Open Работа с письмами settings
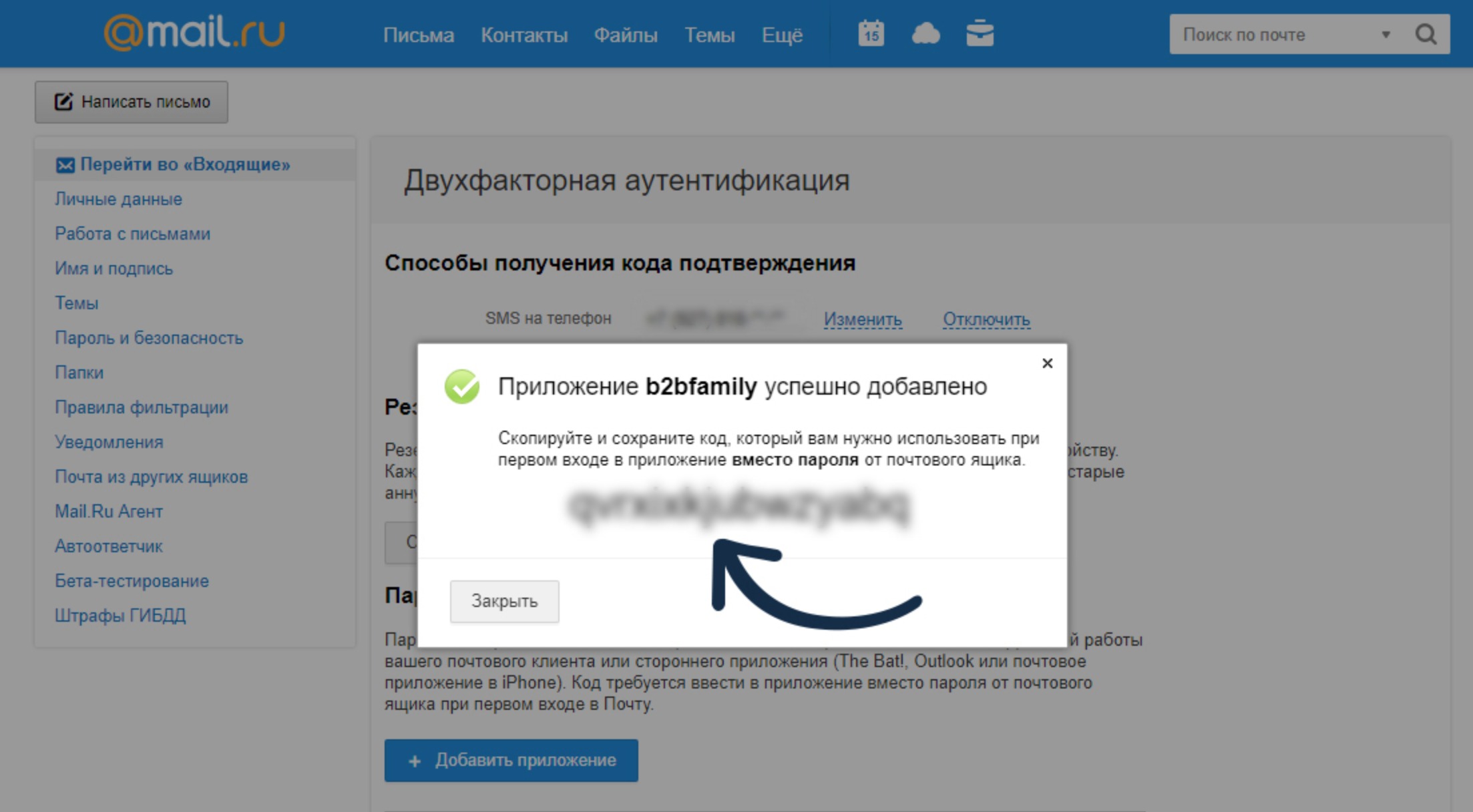The width and height of the screenshot is (1473, 812). point(132,234)
